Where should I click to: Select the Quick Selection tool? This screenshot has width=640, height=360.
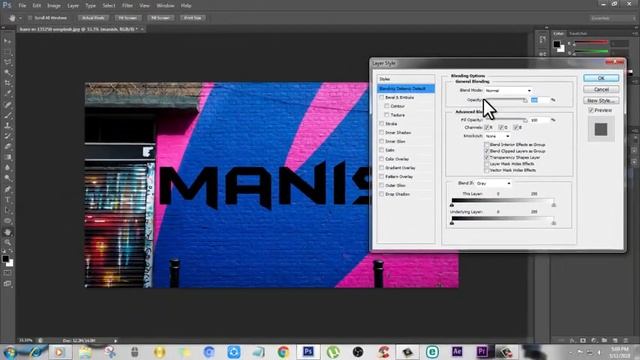pos(7,73)
